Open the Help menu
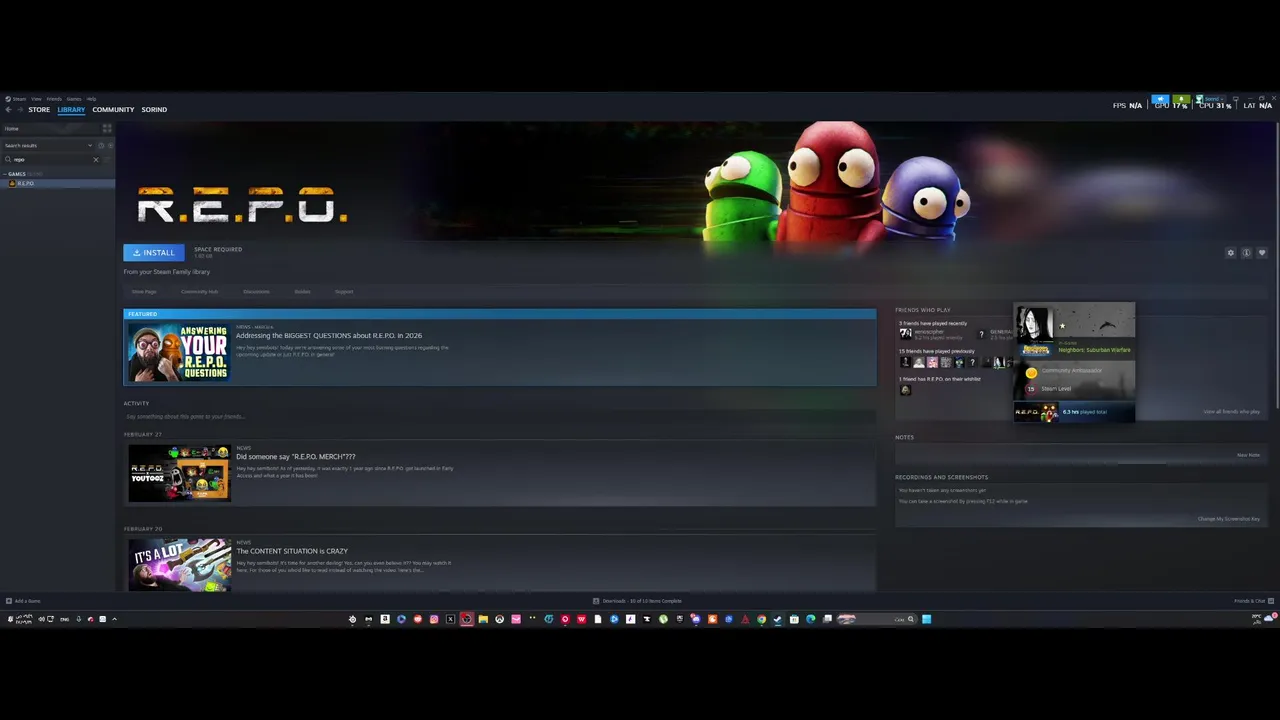 (91, 99)
